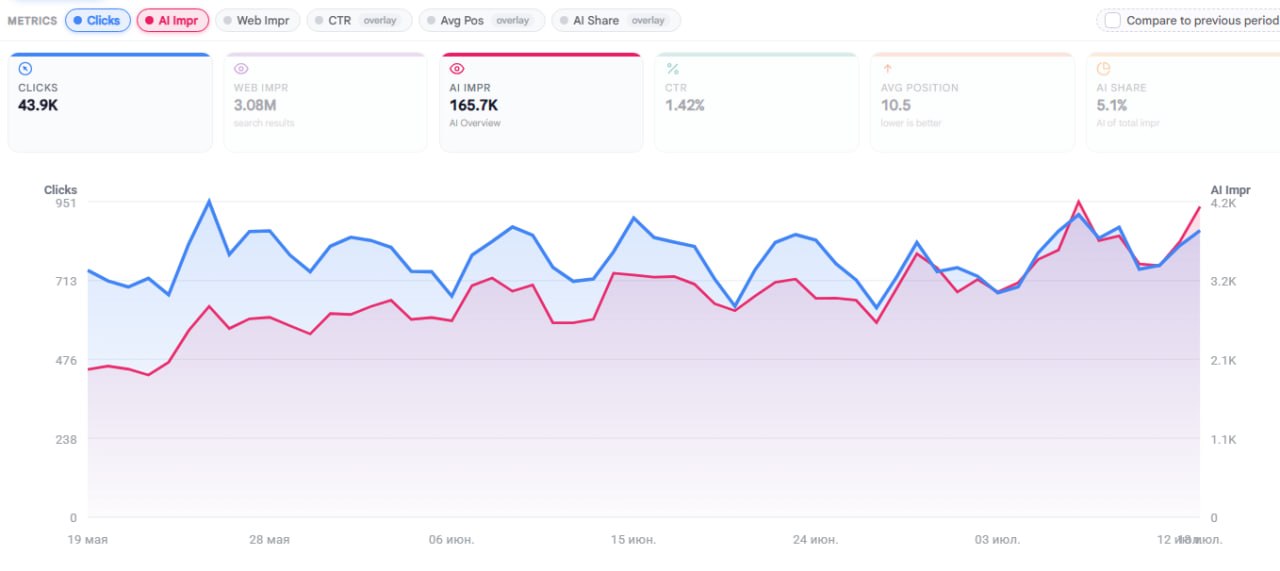Click the Clicks card cursor icon
1280x571 pixels.
pyautogui.click(x=26, y=69)
